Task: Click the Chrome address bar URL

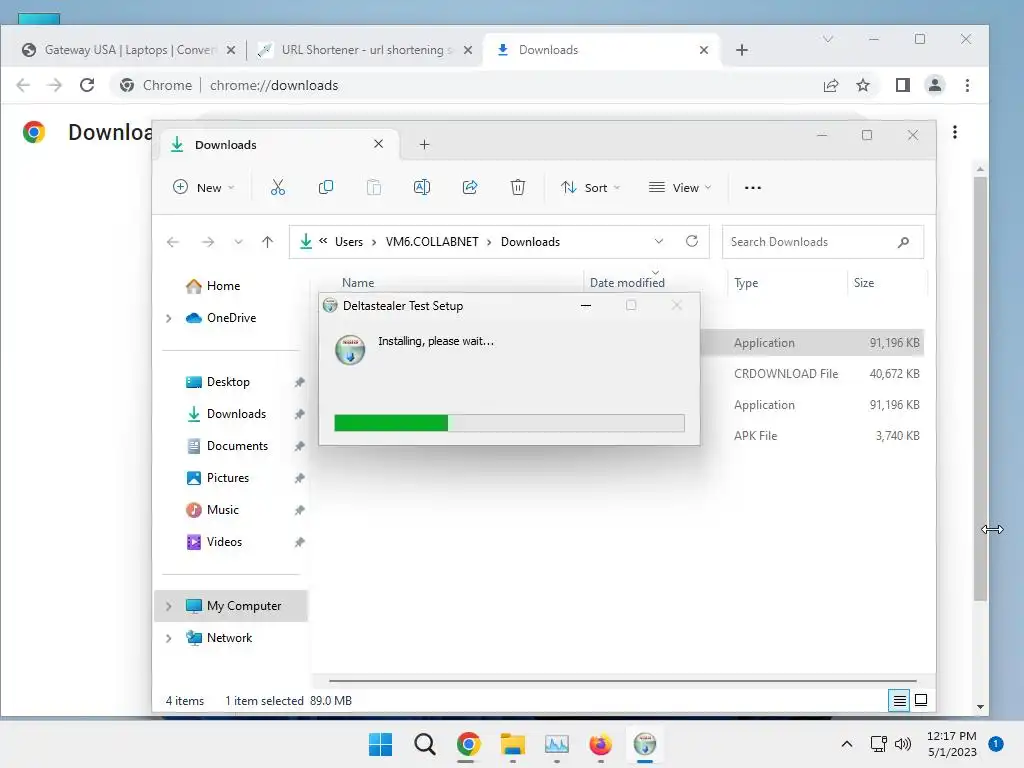Action: pos(274,86)
